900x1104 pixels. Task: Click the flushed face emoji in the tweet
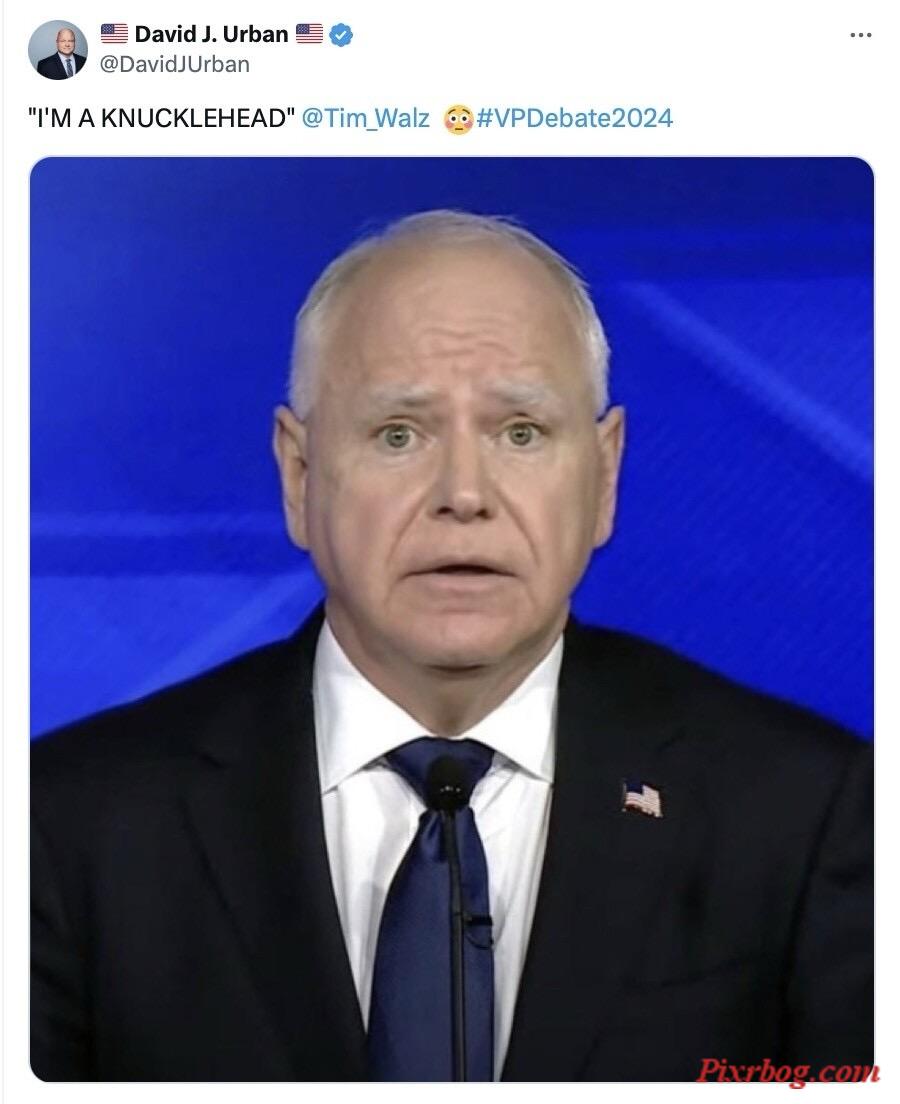(458, 120)
